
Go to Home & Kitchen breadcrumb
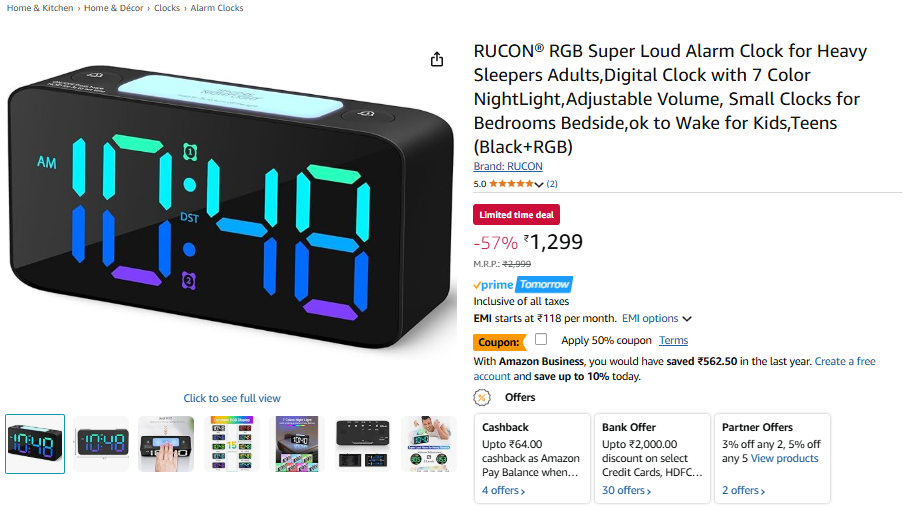click(40, 8)
